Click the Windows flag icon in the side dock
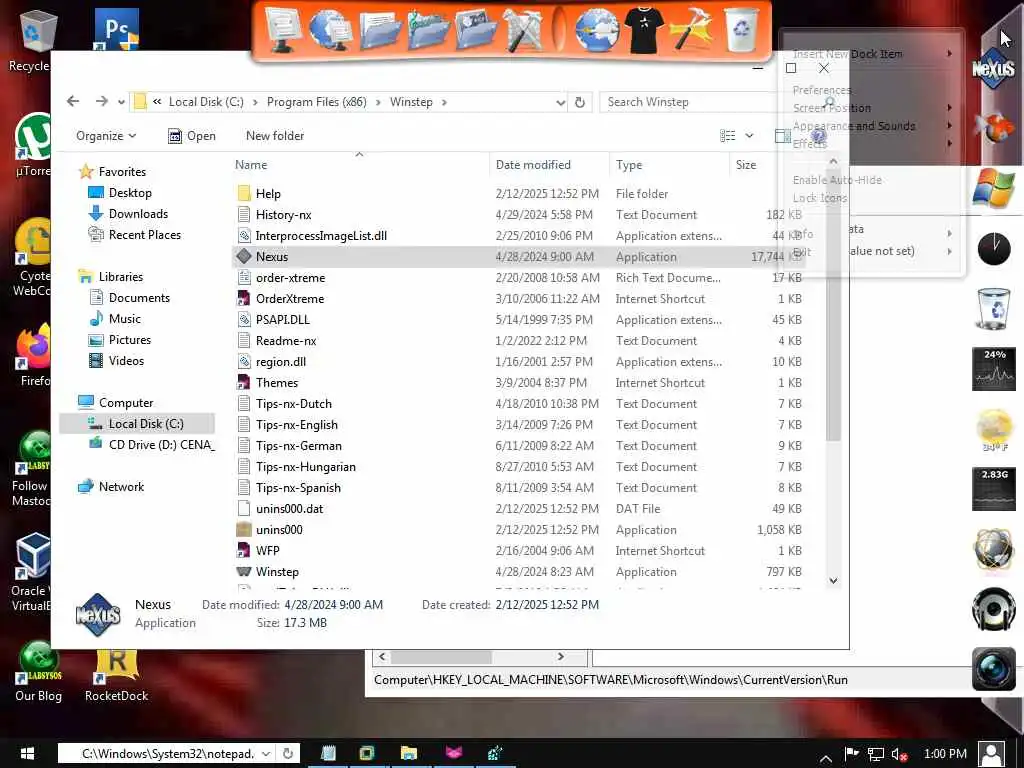This screenshot has height=768, width=1024. point(993,188)
